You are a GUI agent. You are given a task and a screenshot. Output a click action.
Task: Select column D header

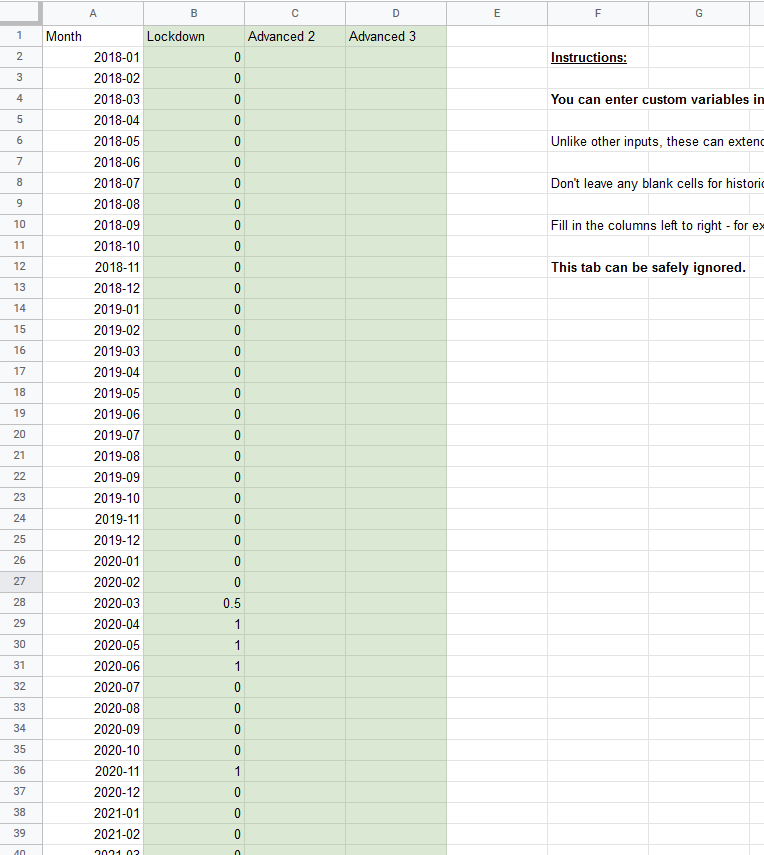pyautogui.click(x=396, y=13)
